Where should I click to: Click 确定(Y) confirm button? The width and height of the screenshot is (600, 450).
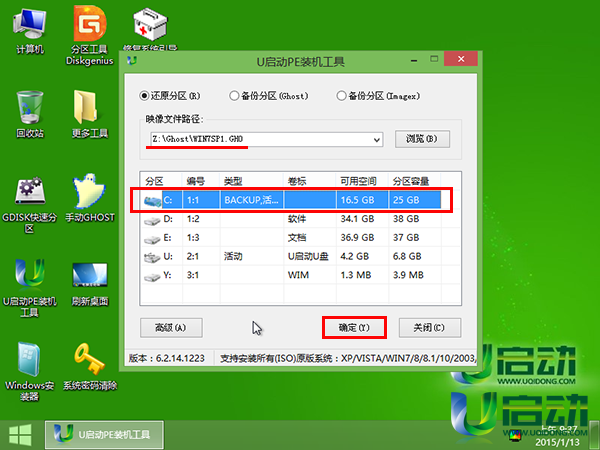[354, 328]
